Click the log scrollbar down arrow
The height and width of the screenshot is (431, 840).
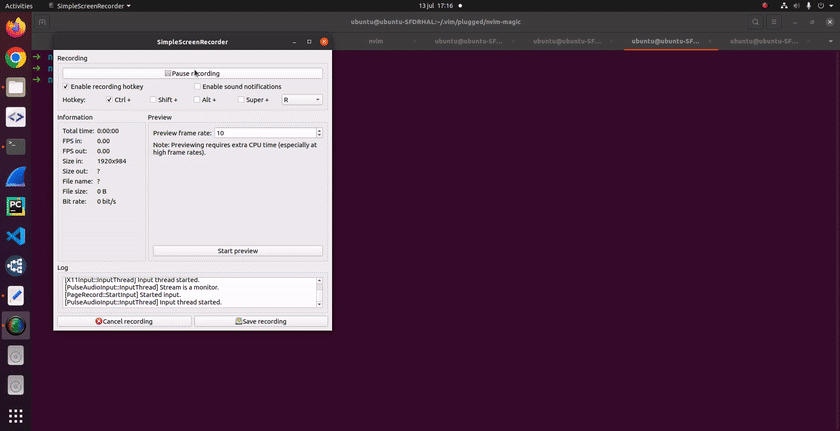pos(320,304)
